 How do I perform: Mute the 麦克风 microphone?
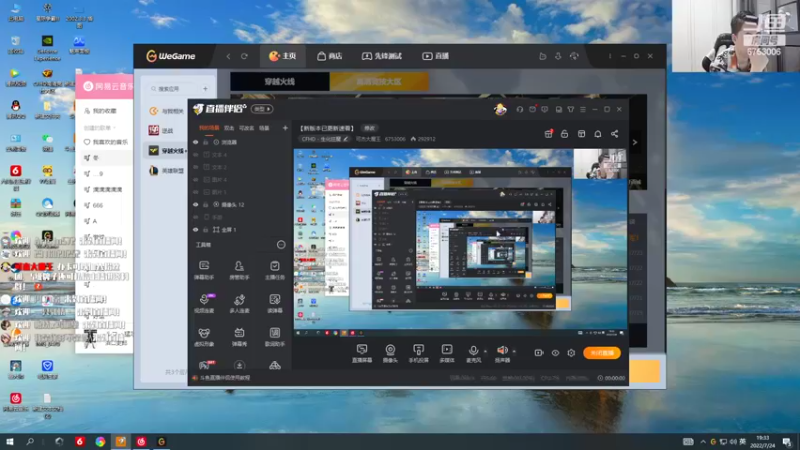[473, 353]
